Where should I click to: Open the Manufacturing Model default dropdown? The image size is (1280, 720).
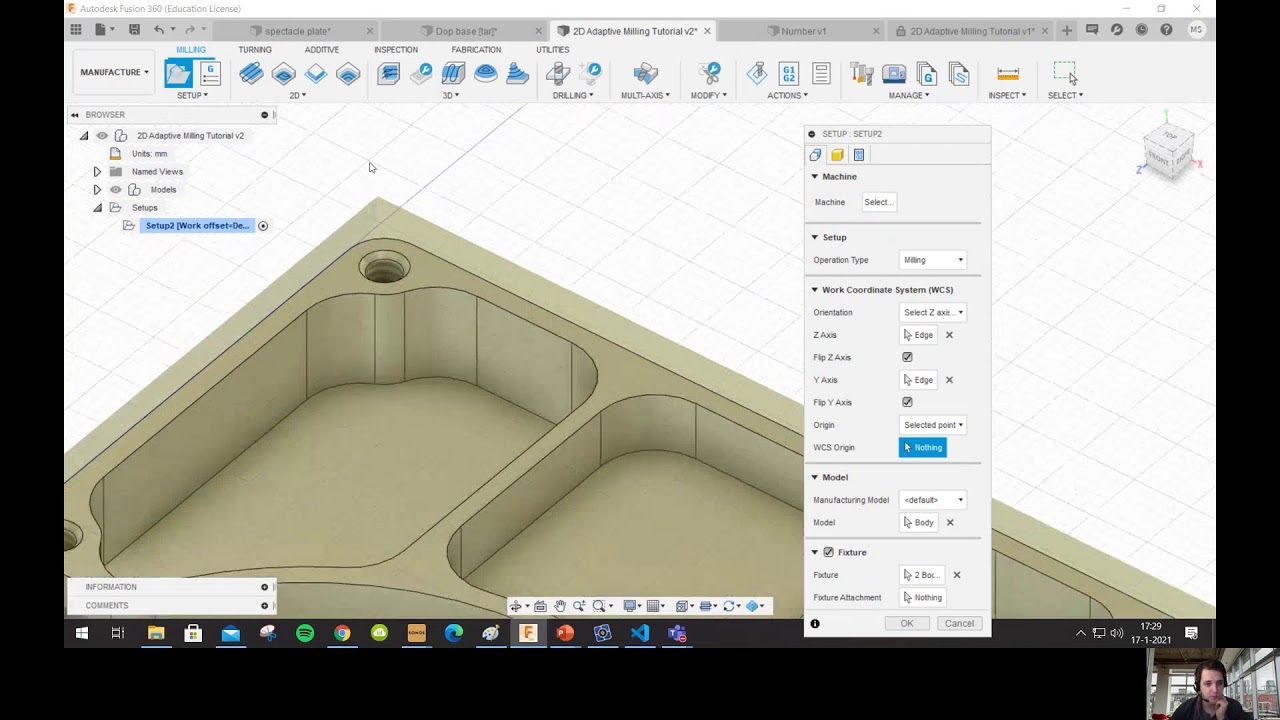(x=933, y=500)
